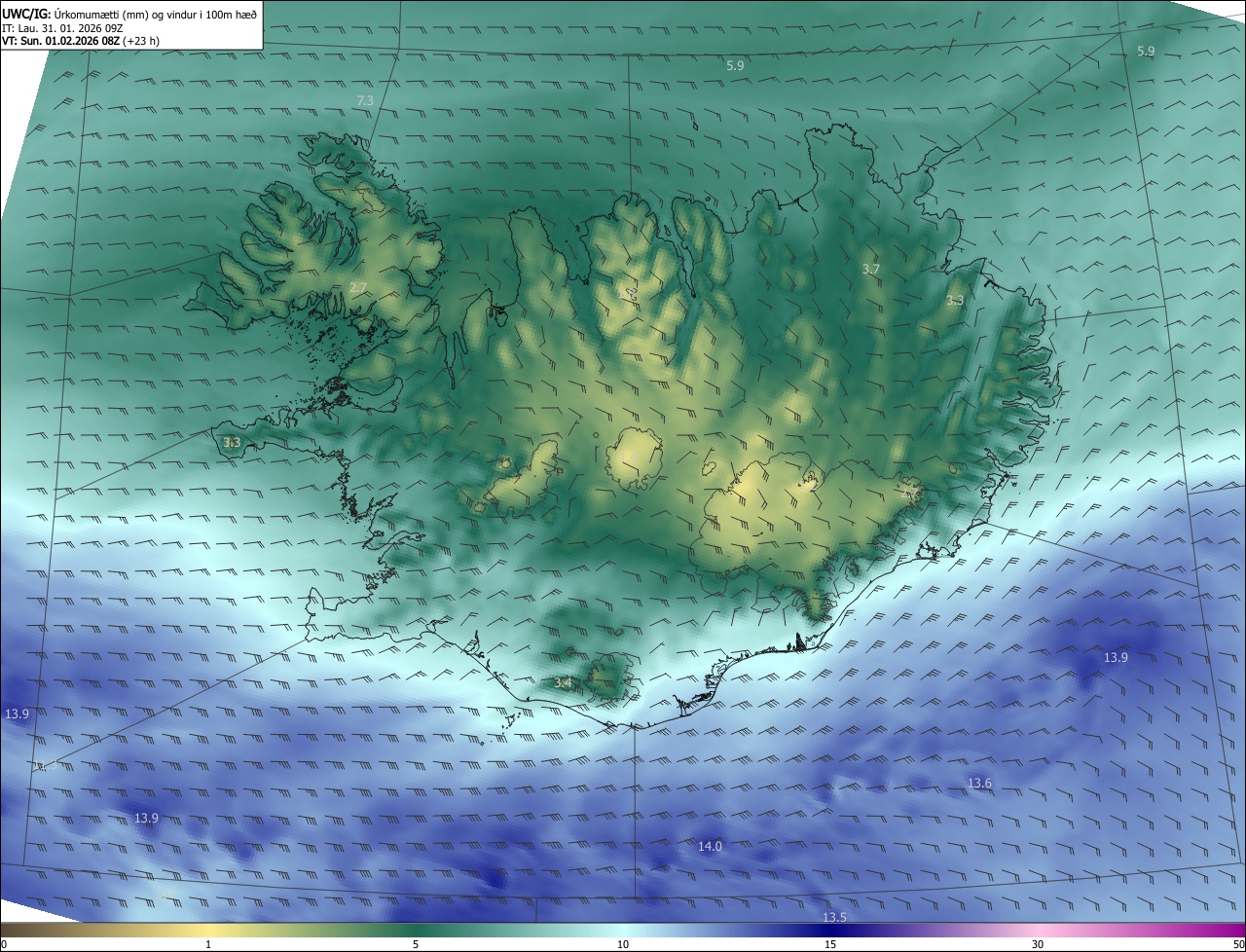Click the 2.7 value label over the Westfjords
Screen dimensions: 1246x952
click(358, 287)
